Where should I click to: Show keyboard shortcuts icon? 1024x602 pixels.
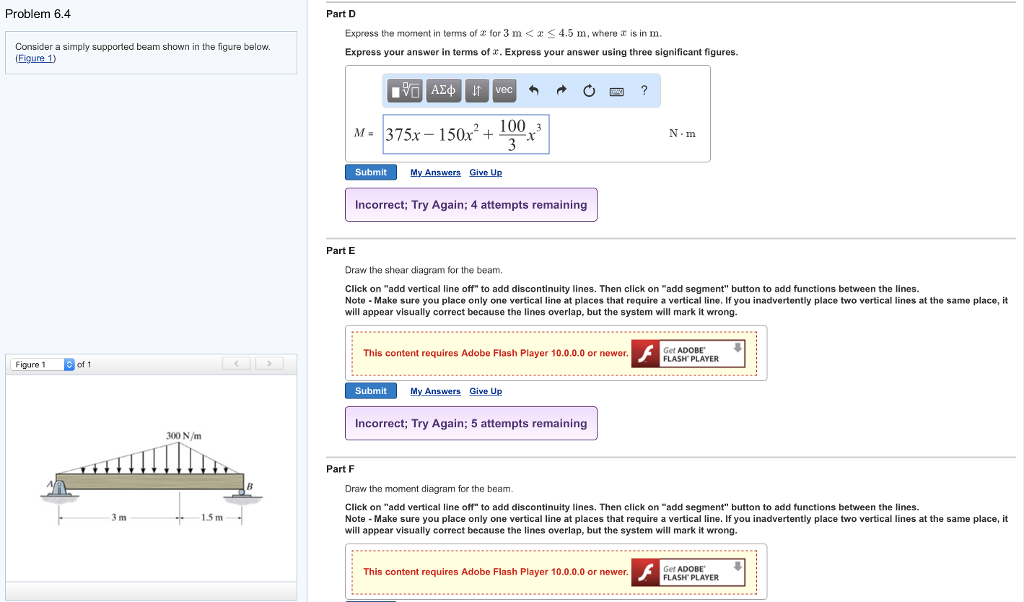tap(616, 91)
